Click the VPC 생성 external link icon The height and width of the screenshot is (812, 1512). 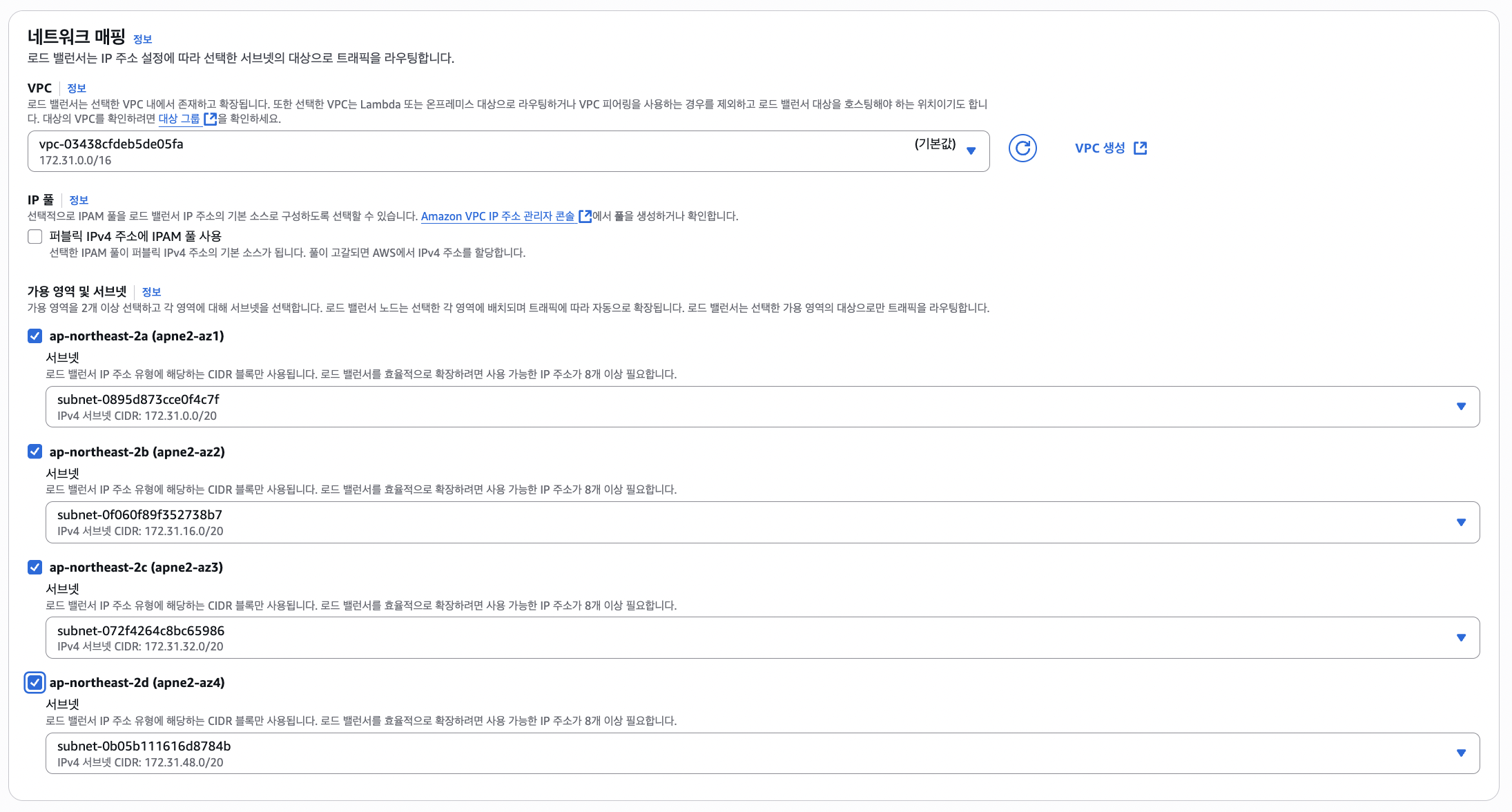pos(1141,148)
